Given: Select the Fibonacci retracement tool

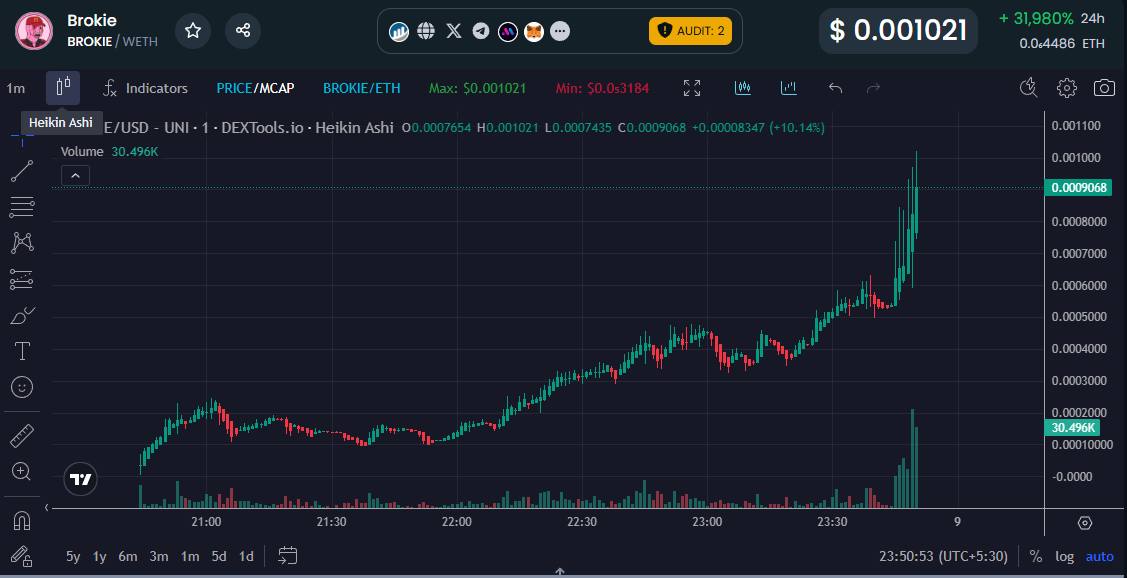Looking at the screenshot, I should pos(22,207).
